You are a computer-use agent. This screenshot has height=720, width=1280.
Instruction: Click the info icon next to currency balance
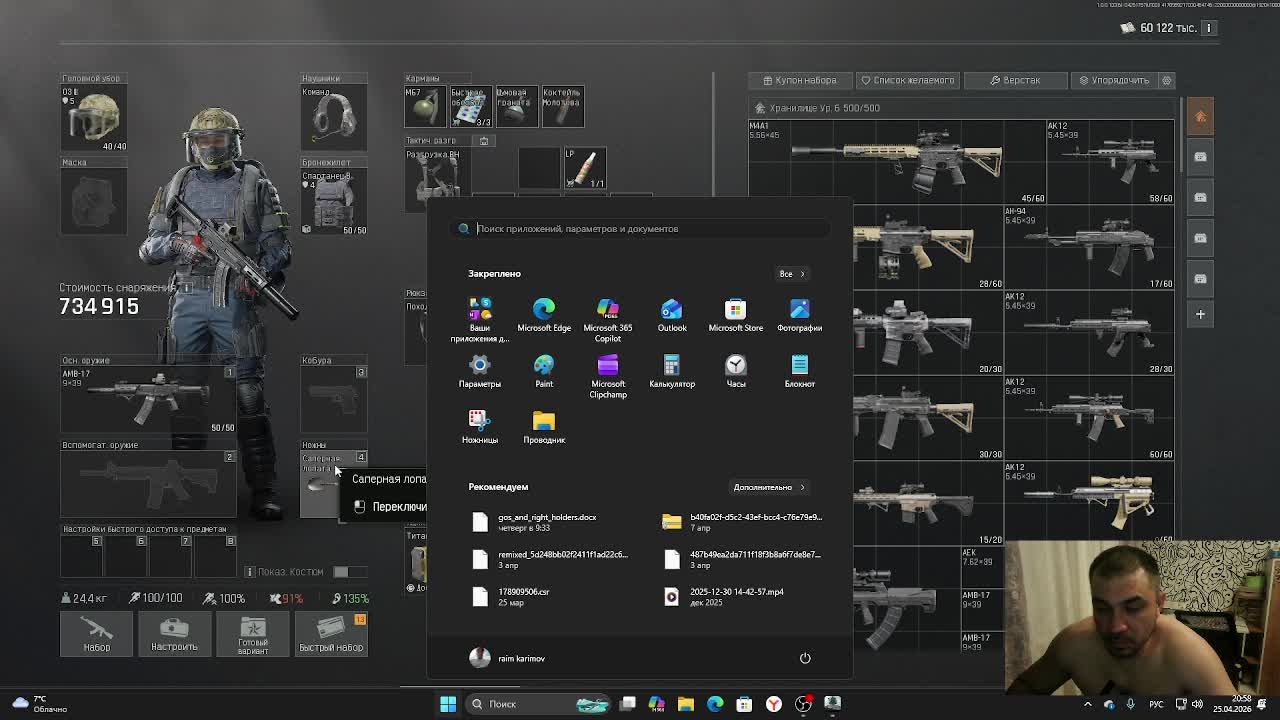[x=1208, y=28]
